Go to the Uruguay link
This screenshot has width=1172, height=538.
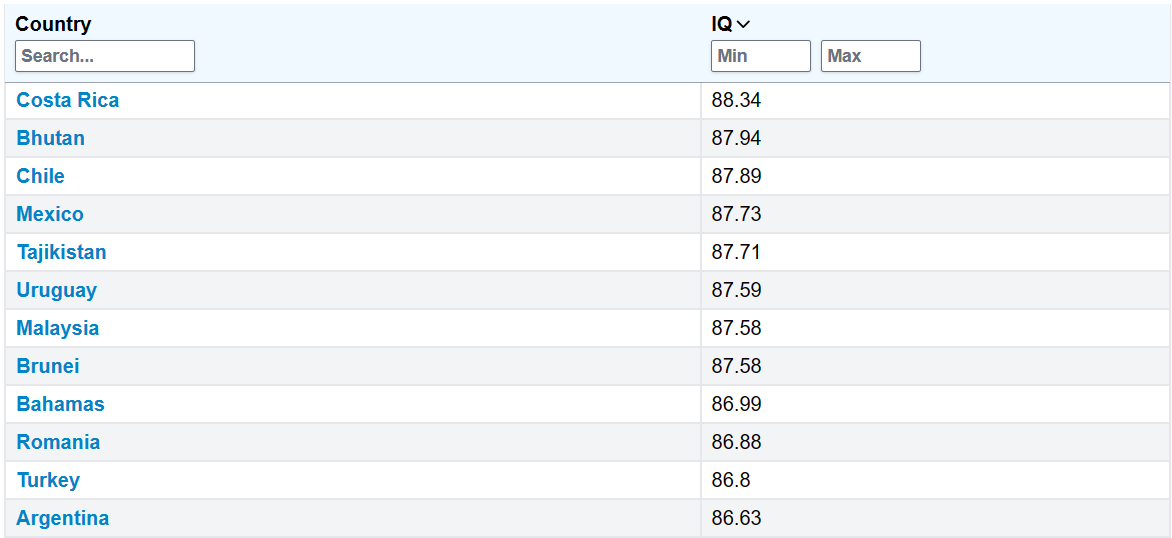57,290
